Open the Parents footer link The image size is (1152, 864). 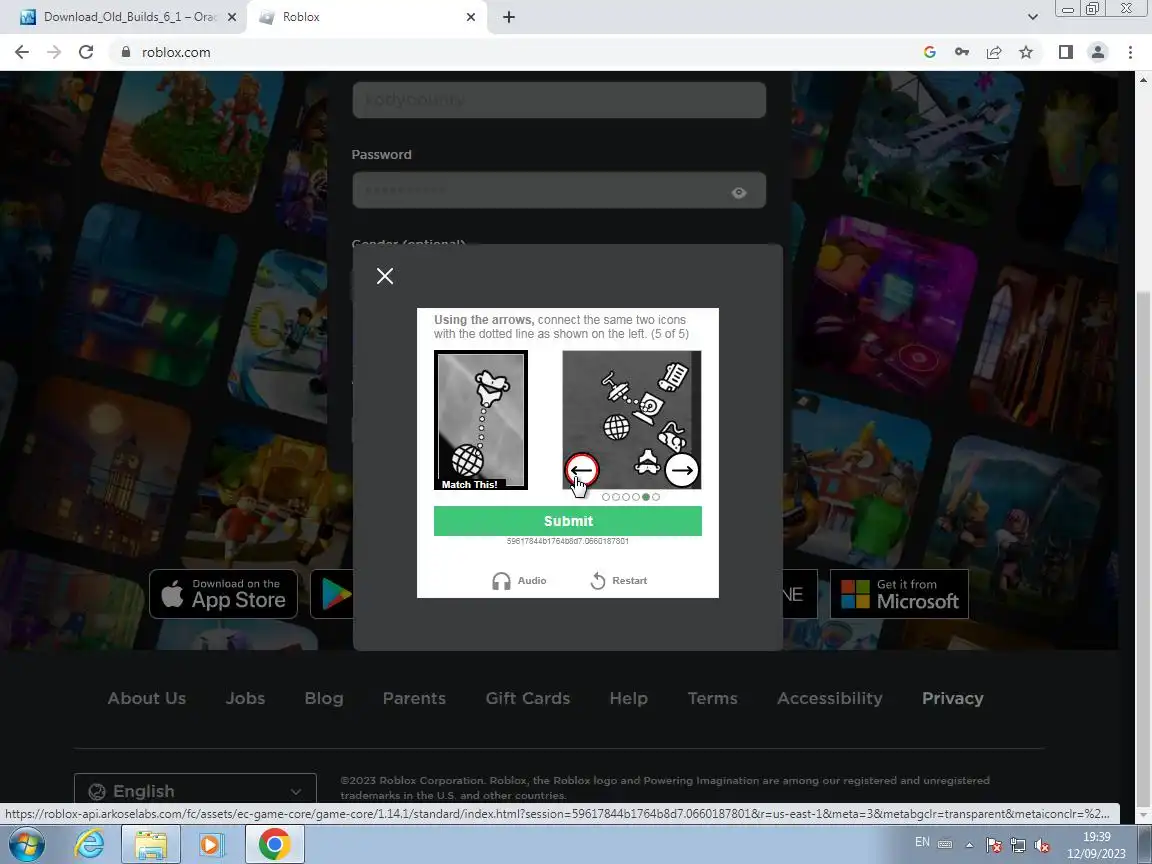(414, 698)
